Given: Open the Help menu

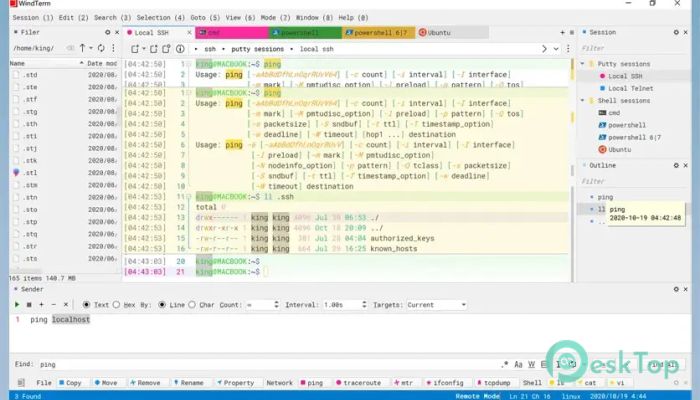Looking at the screenshot, I should tap(353, 17).
